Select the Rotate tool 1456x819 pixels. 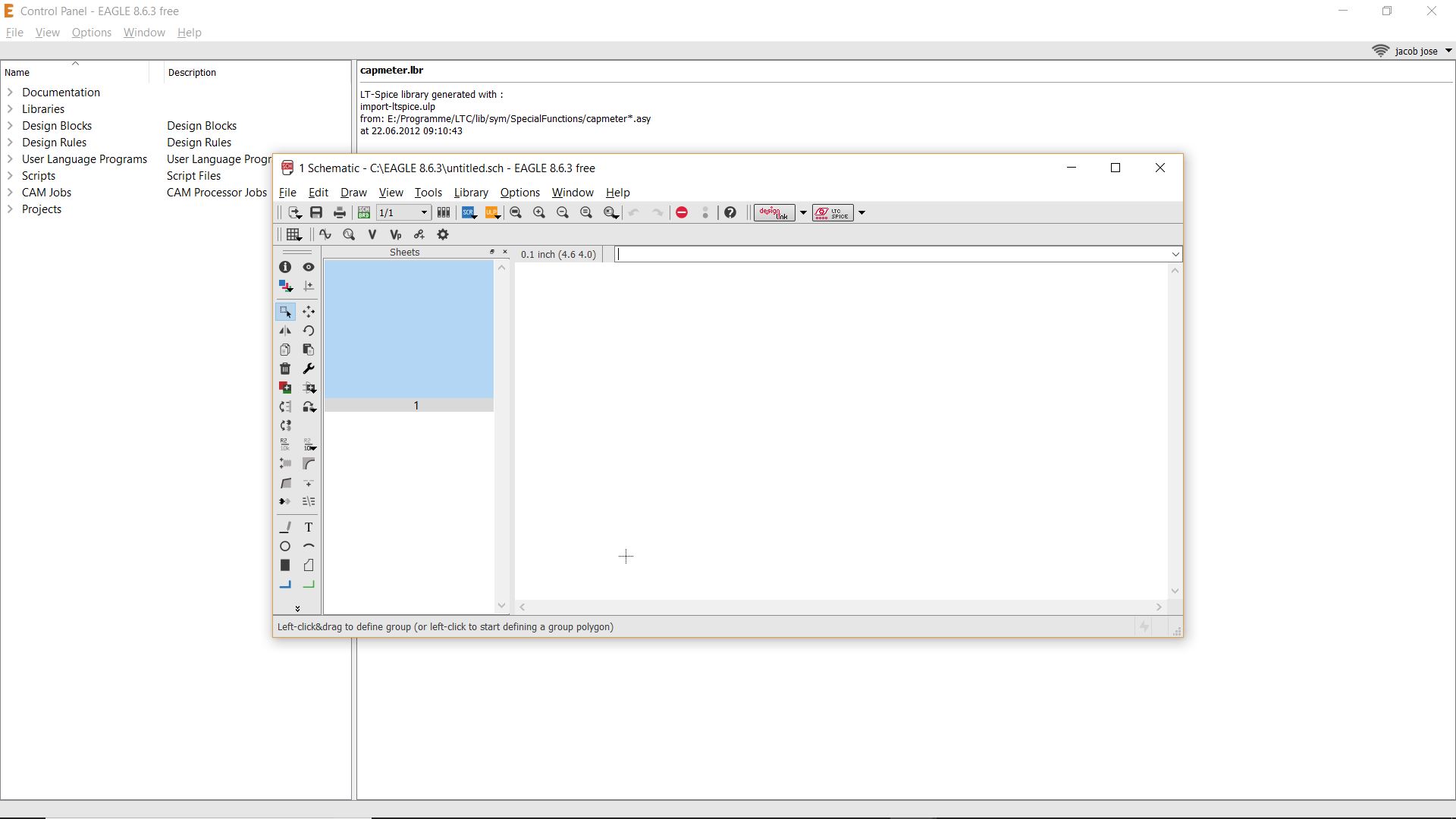click(x=309, y=331)
